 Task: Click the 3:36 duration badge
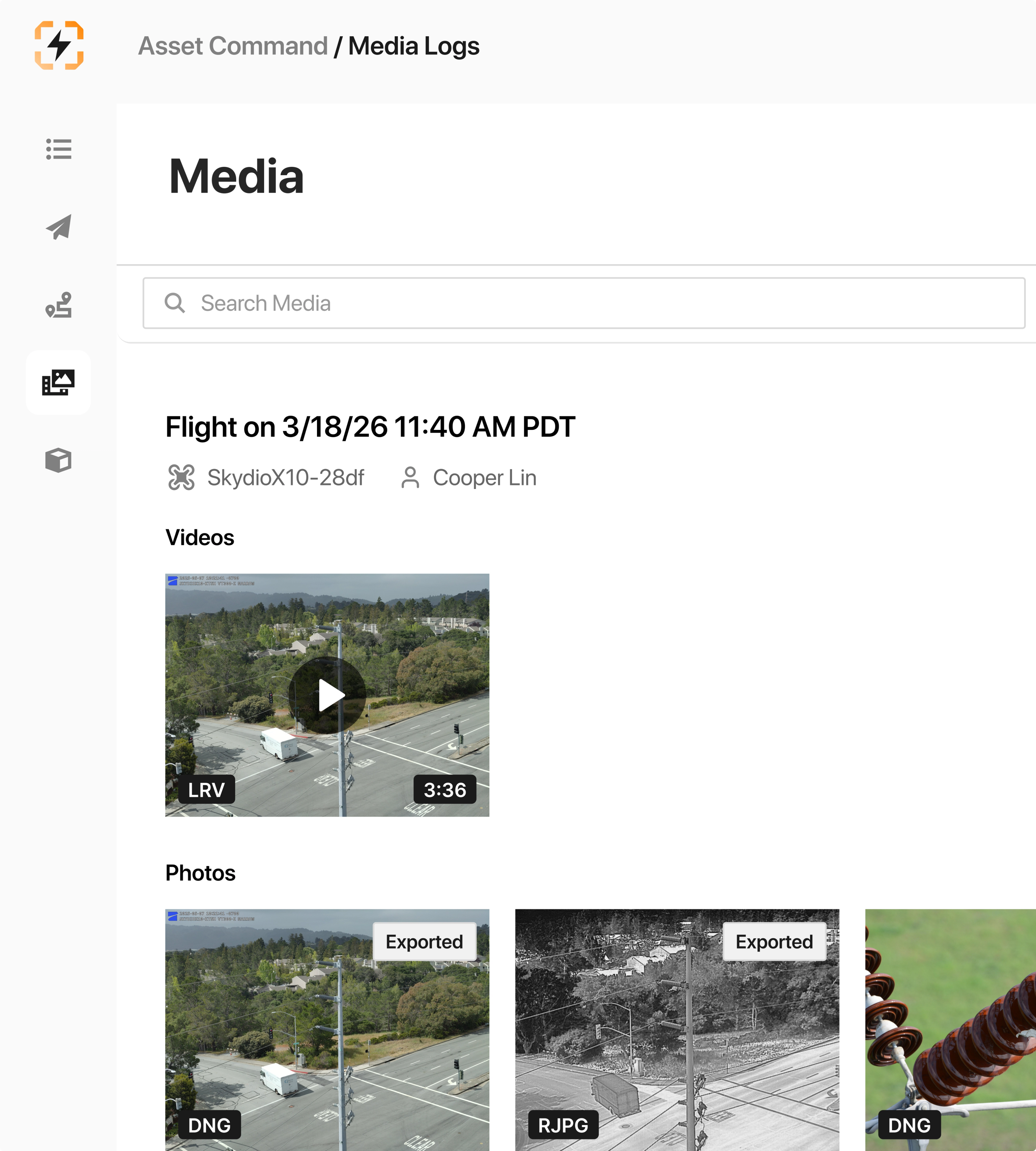445,789
